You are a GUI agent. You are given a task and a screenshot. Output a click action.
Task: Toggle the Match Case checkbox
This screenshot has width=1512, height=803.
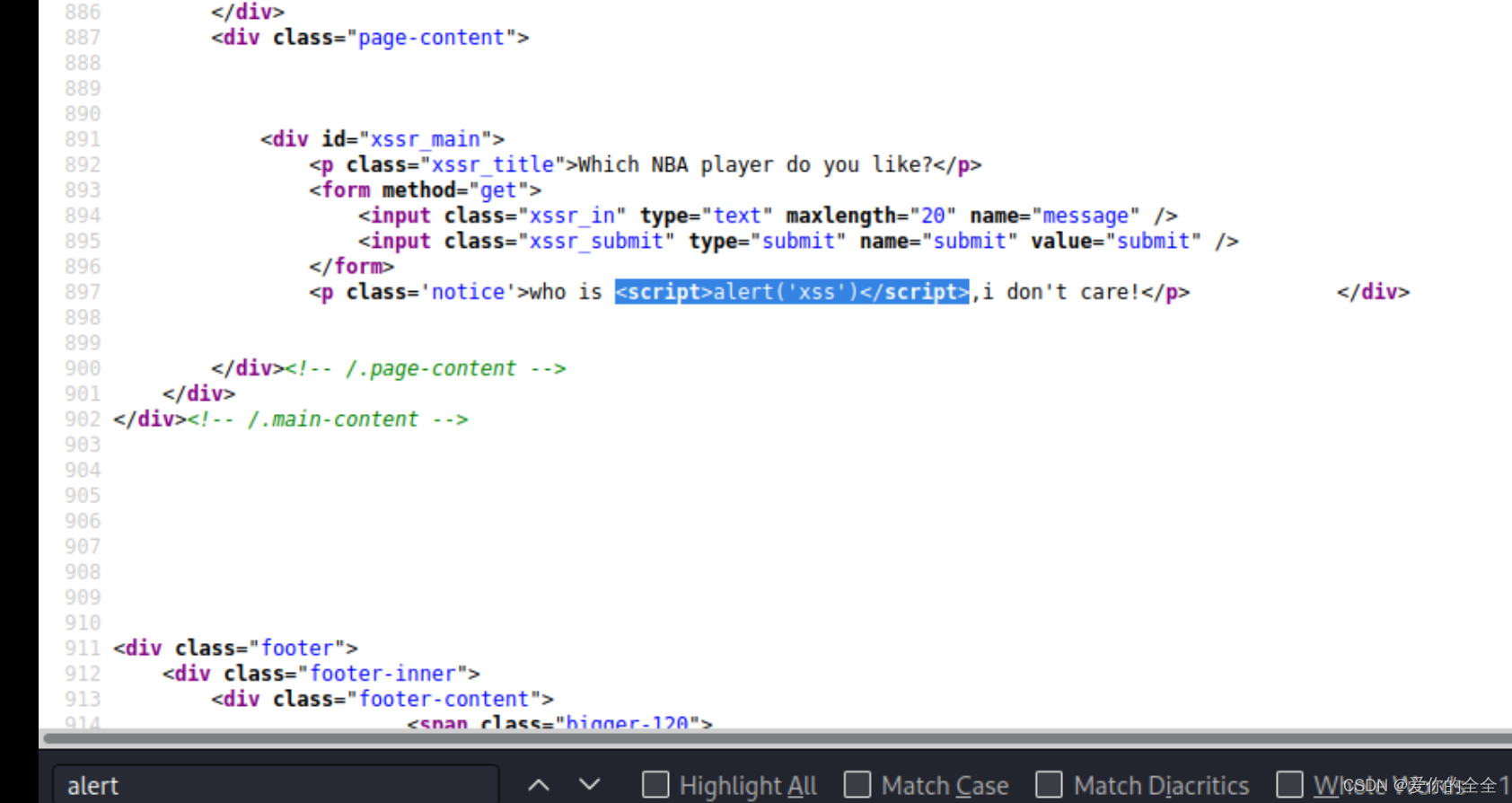[x=857, y=785]
